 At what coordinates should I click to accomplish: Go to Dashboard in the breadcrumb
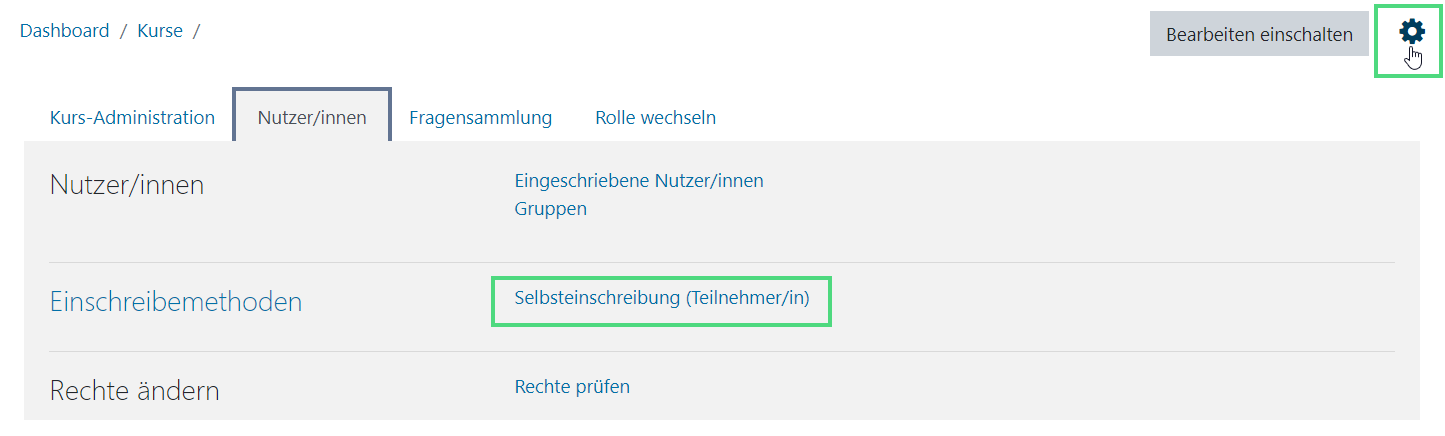[64, 31]
